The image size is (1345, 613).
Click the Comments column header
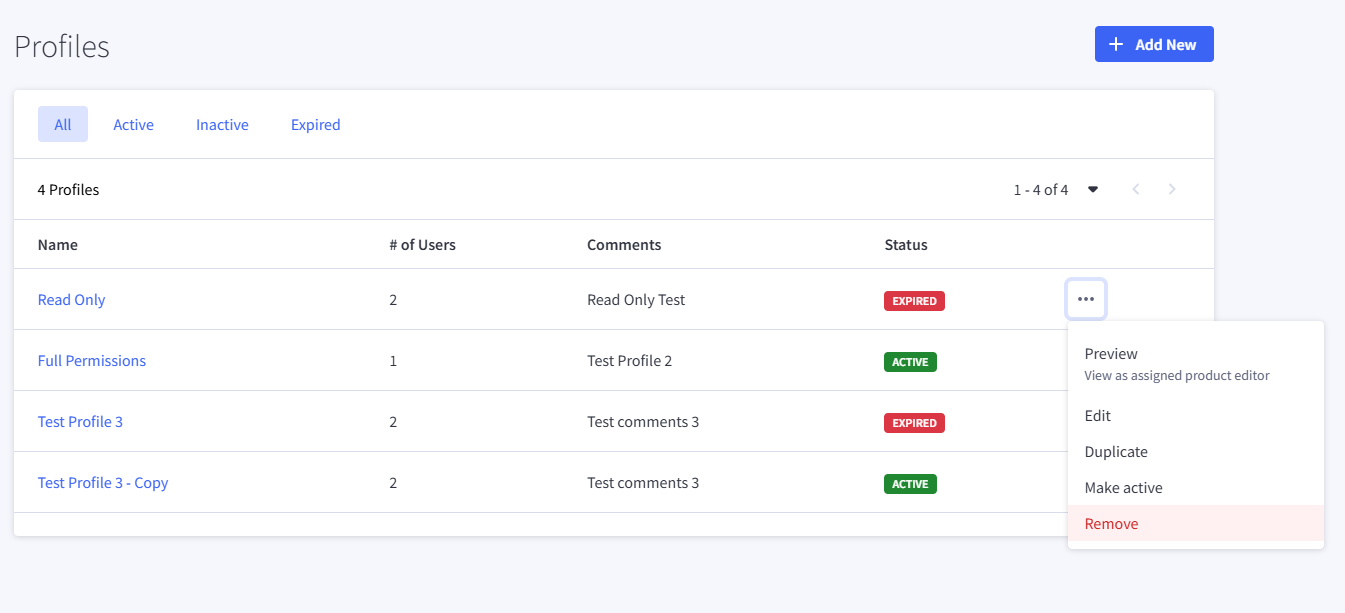click(624, 244)
